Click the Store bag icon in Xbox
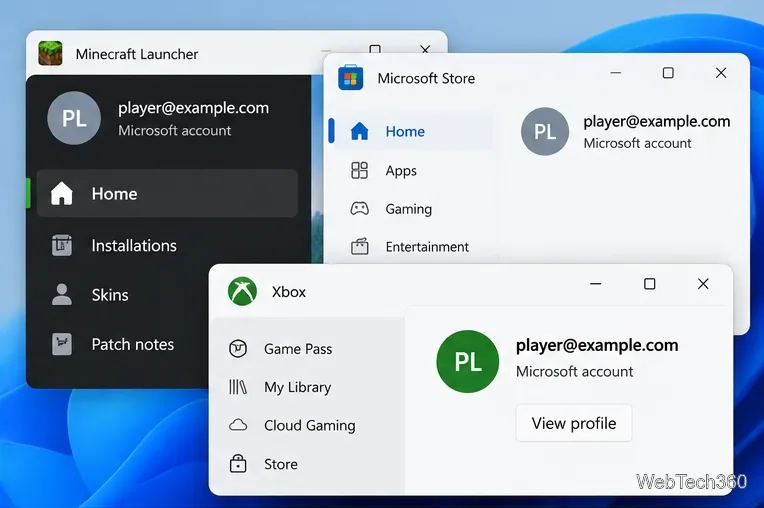764x508 pixels. [238, 464]
